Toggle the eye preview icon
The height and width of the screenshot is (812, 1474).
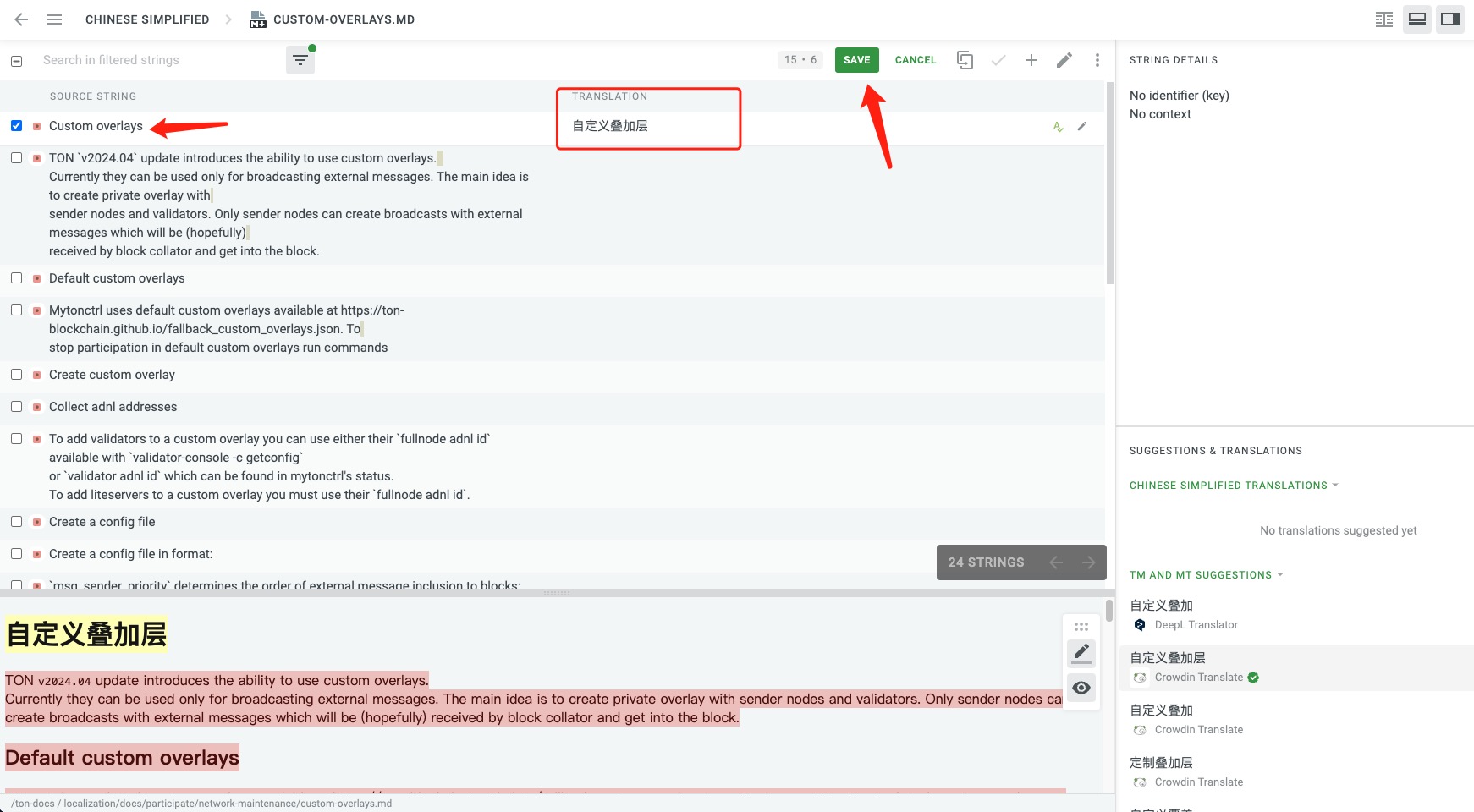tap(1081, 688)
